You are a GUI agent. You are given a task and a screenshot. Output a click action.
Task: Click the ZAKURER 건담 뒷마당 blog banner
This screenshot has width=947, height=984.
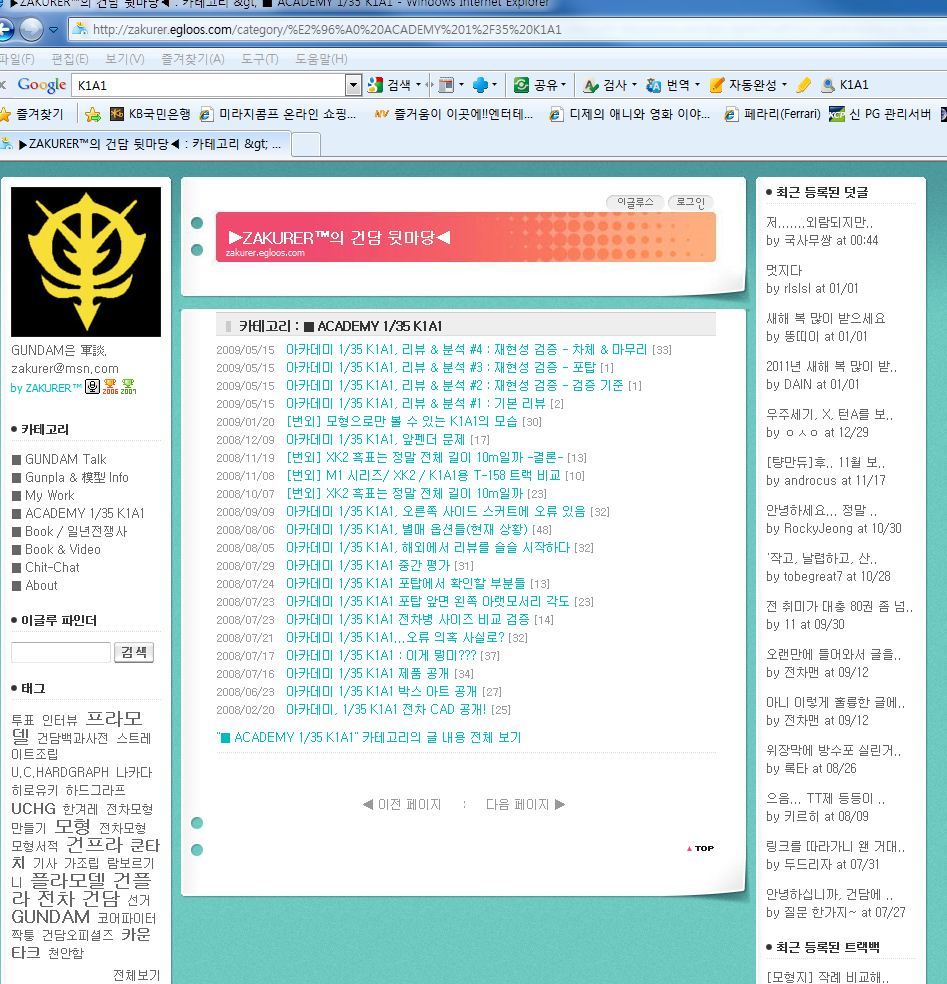click(466, 237)
